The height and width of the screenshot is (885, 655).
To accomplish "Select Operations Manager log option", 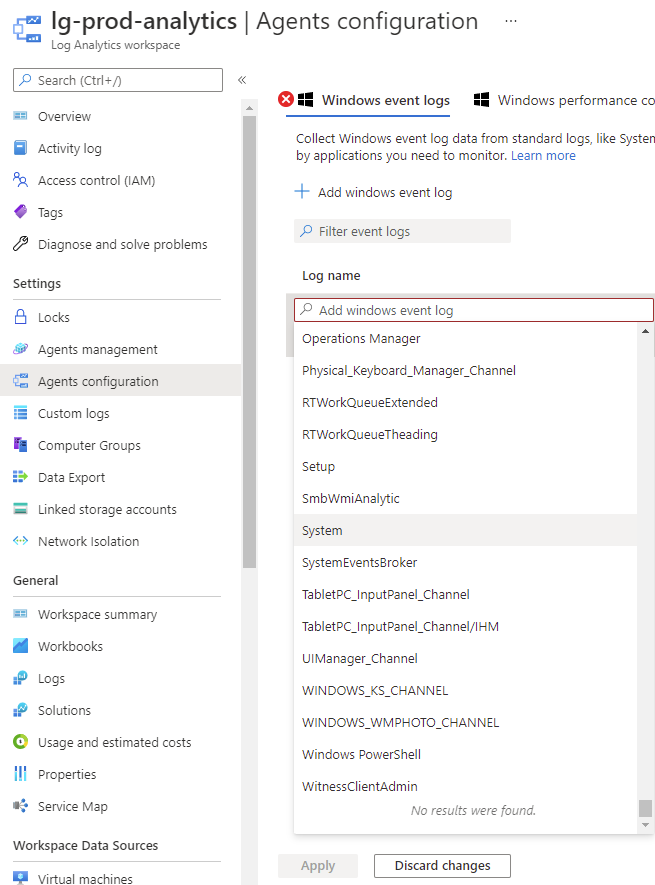I will pyautogui.click(x=465, y=338).
